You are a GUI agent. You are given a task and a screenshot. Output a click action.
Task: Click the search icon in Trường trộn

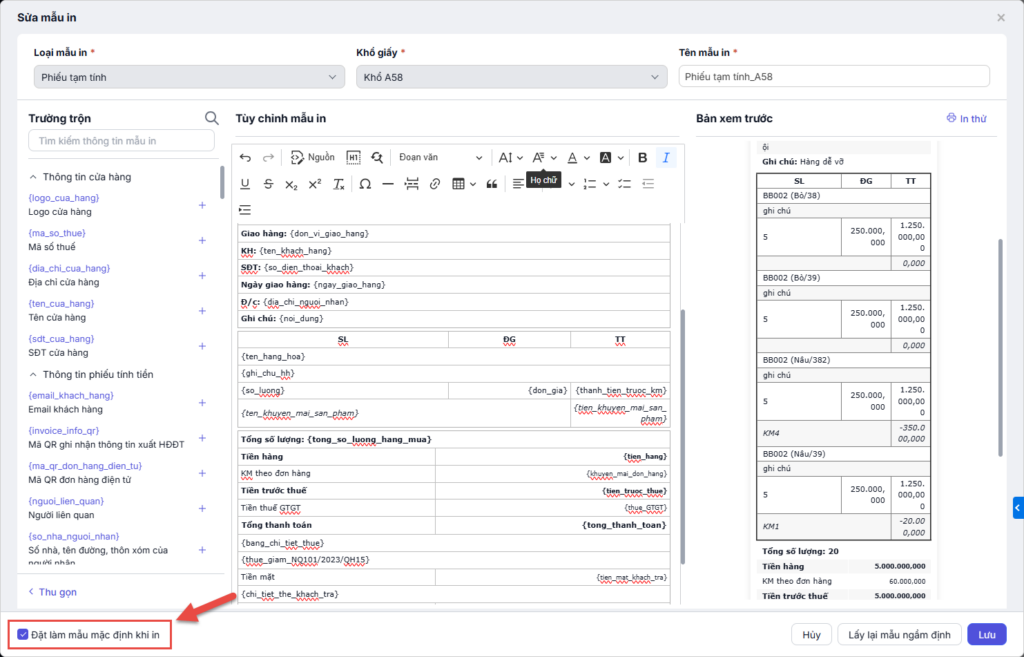pyautogui.click(x=211, y=118)
